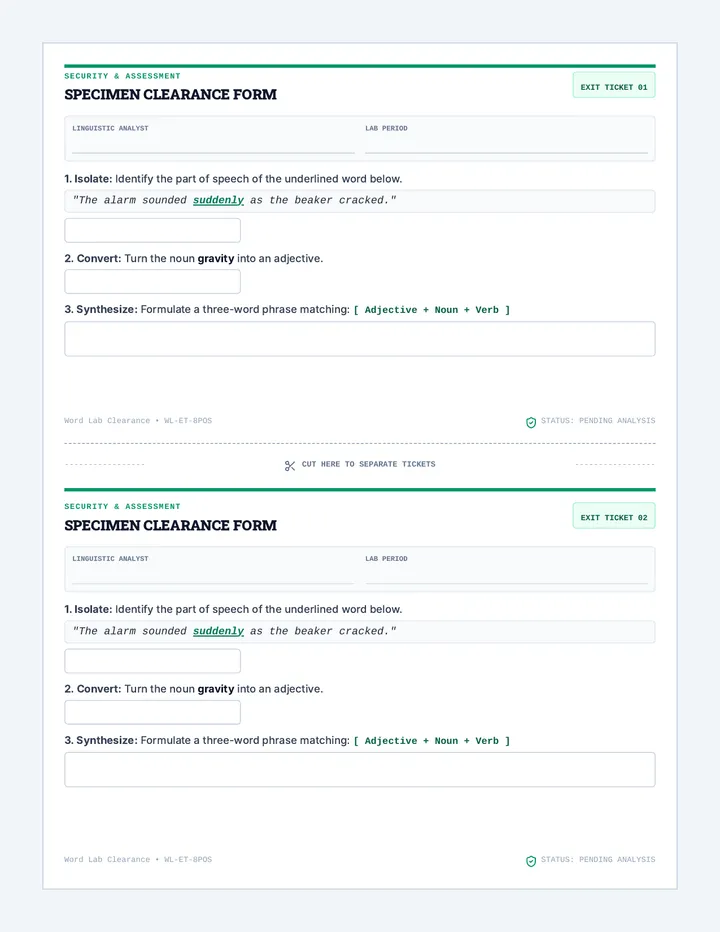Click the Isolate answer box on ticket 02
This screenshot has width=720, height=932.
153,661
